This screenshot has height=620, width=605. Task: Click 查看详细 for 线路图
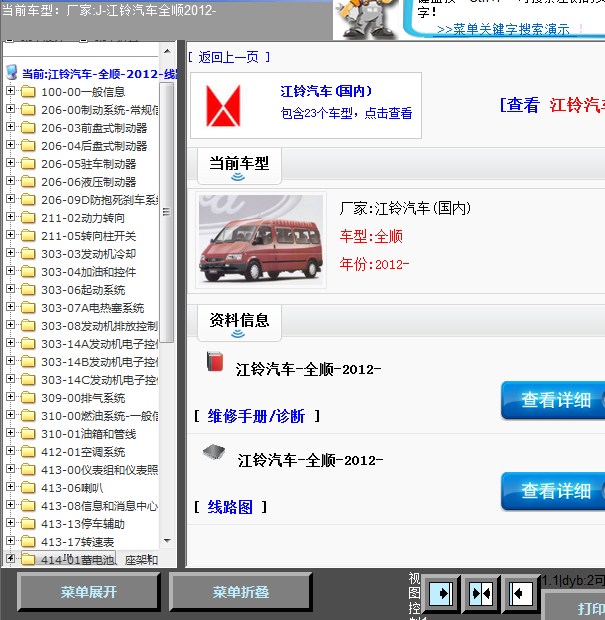tap(553, 491)
